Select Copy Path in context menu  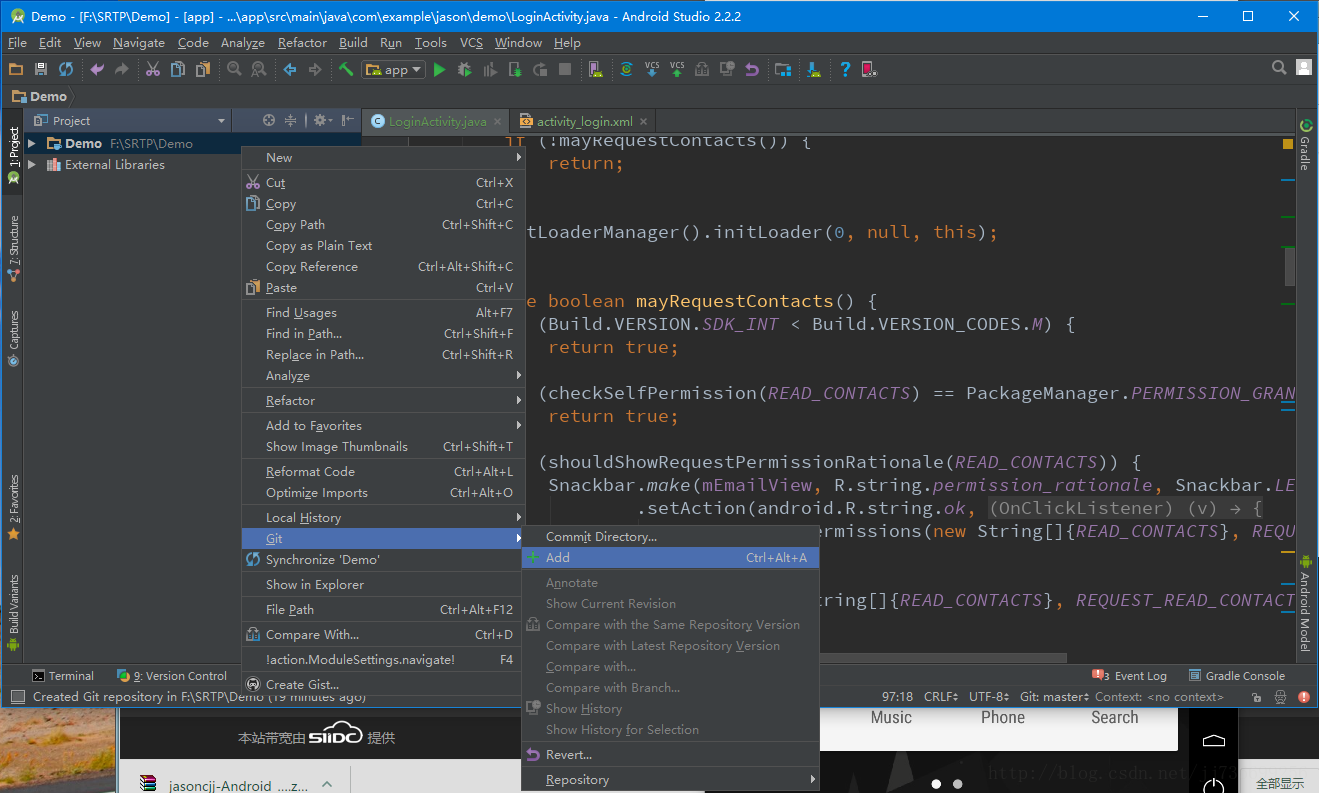(383, 225)
